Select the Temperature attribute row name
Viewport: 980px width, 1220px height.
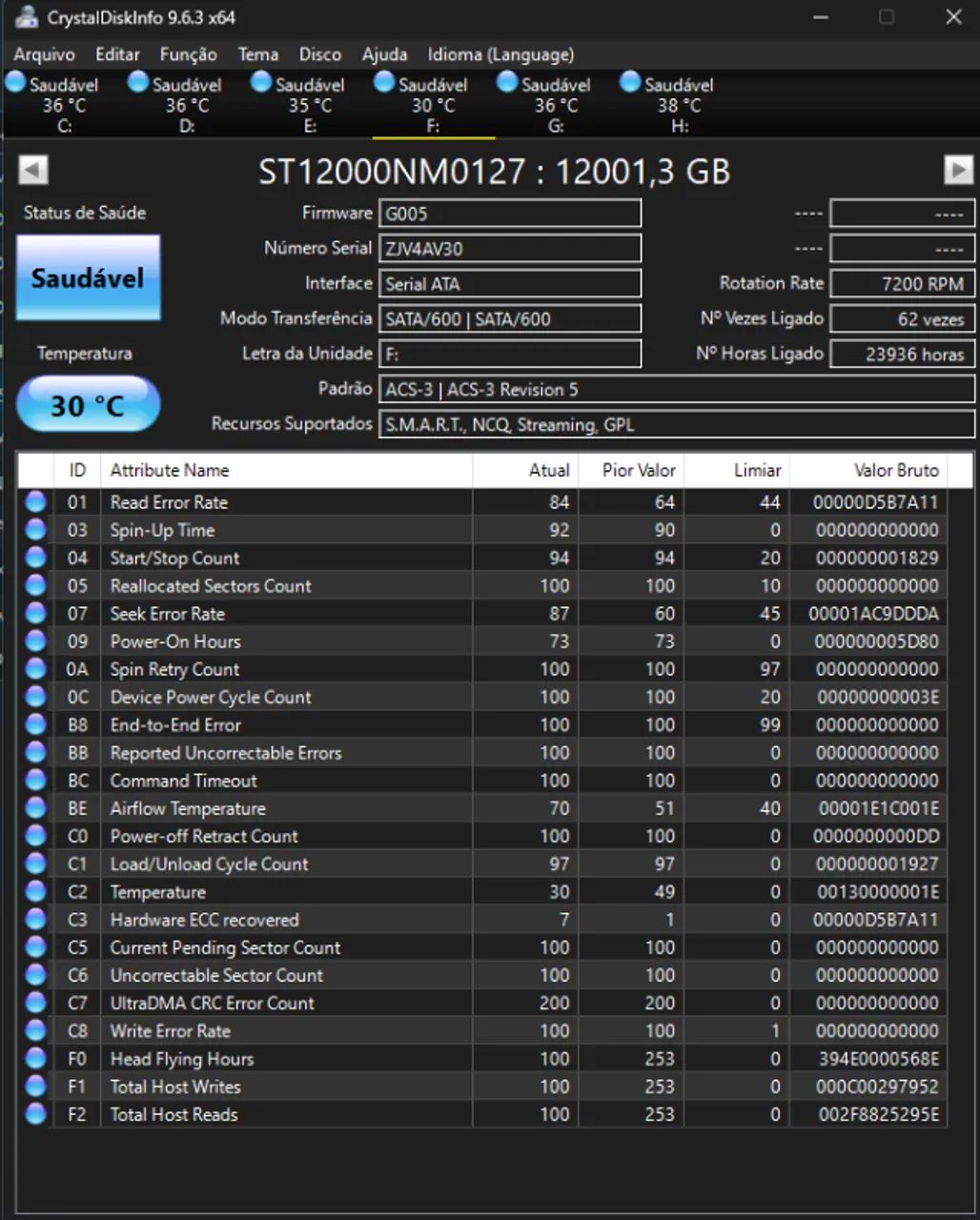point(157,892)
